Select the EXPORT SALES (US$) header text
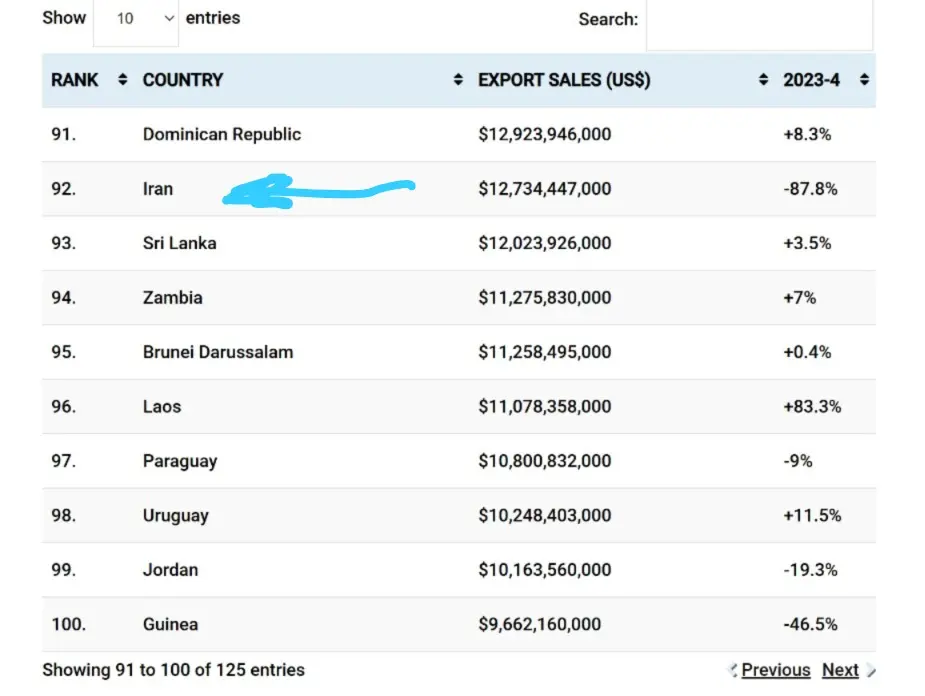This screenshot has height=696, width=925. 564,80
